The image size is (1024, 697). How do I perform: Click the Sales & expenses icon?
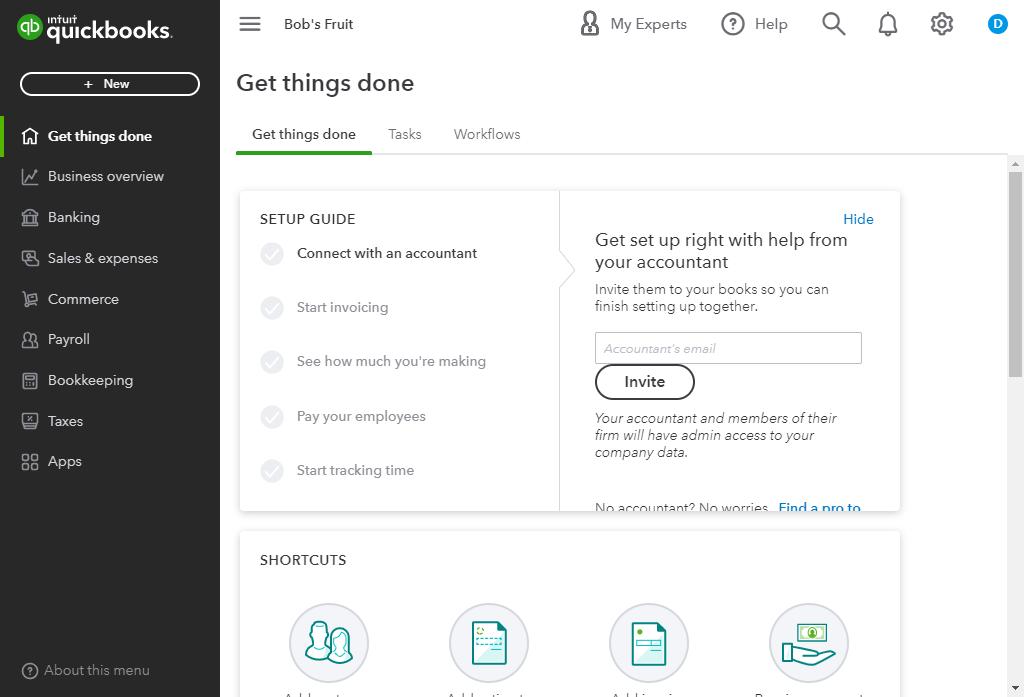pyautogui.click(x=30, y=258)
